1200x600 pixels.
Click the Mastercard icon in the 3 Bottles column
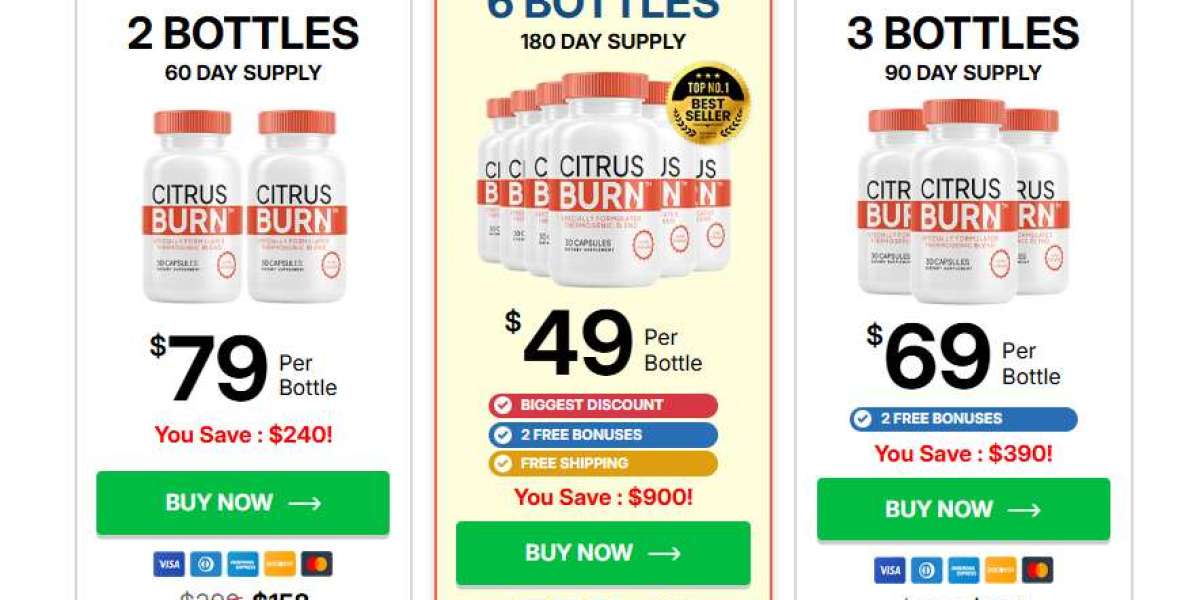coord(1037,570)
